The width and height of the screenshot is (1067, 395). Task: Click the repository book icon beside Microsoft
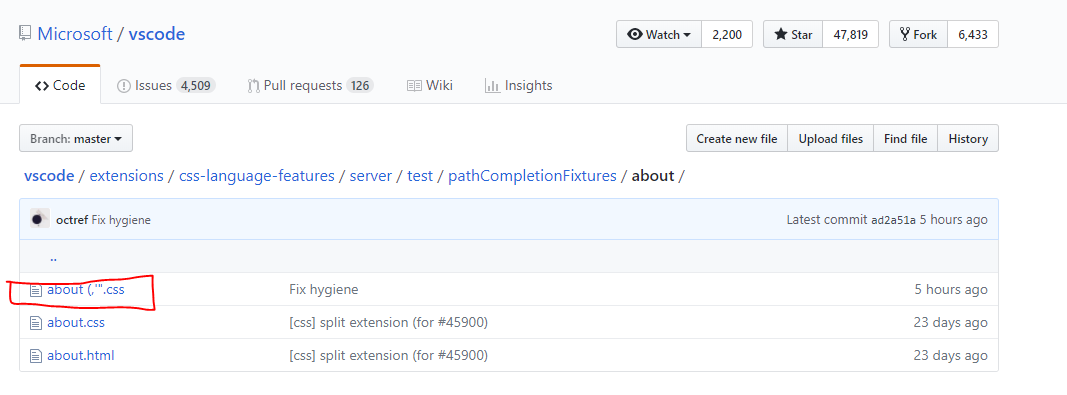25,33
